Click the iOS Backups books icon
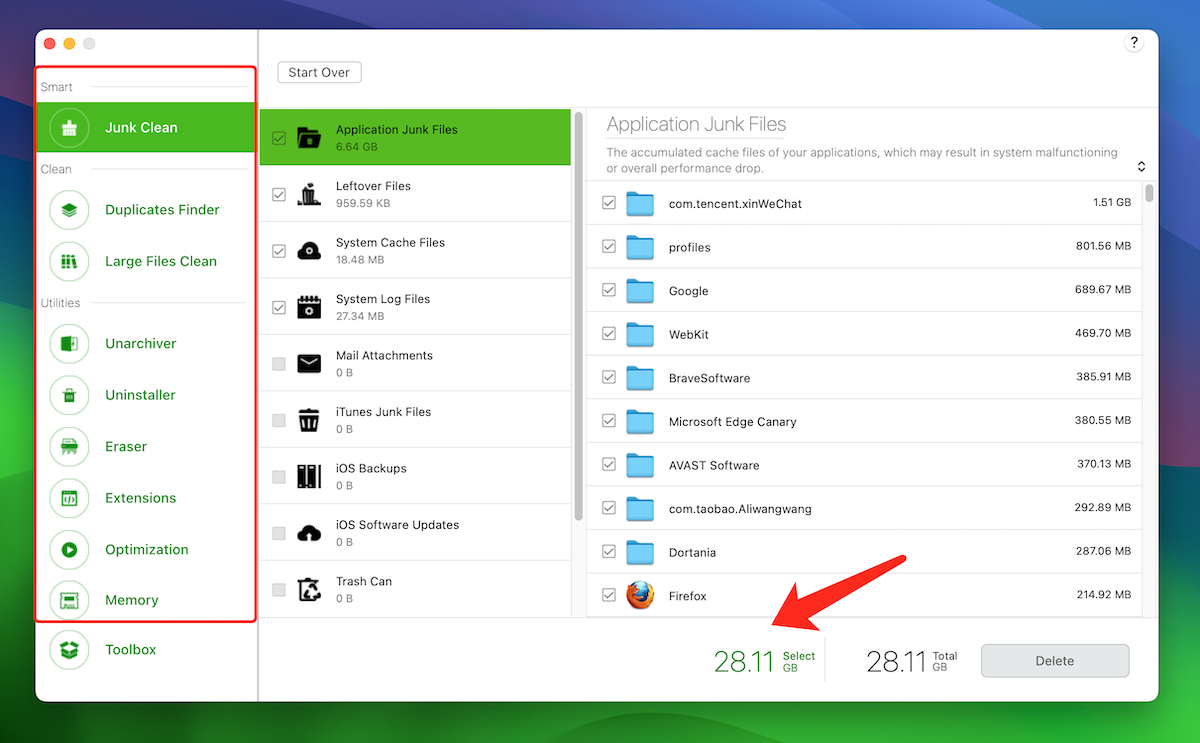The image size is (1200, 743). click(x=309, y=476)
